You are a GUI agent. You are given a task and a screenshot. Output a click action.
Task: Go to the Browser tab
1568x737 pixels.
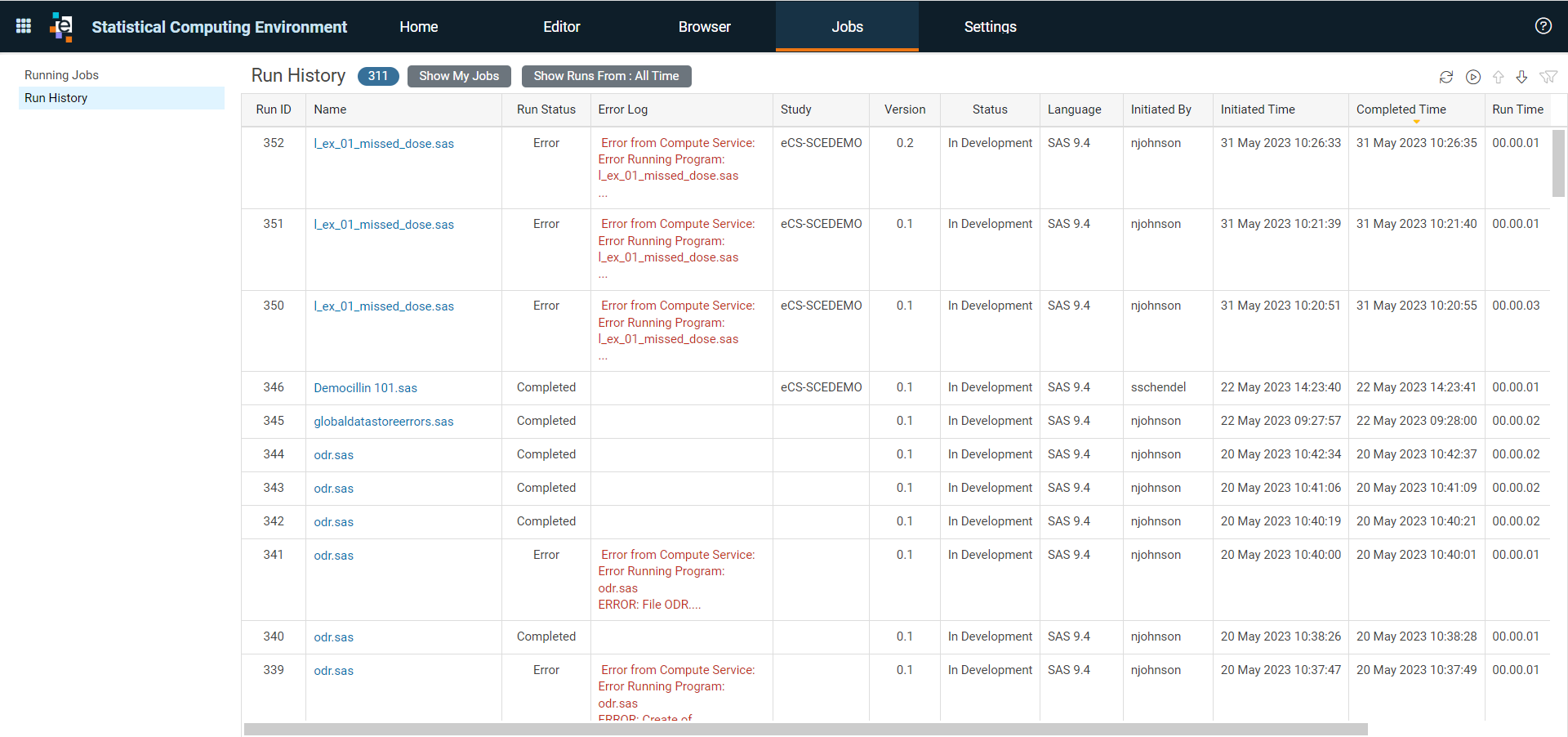coord(704,27)
